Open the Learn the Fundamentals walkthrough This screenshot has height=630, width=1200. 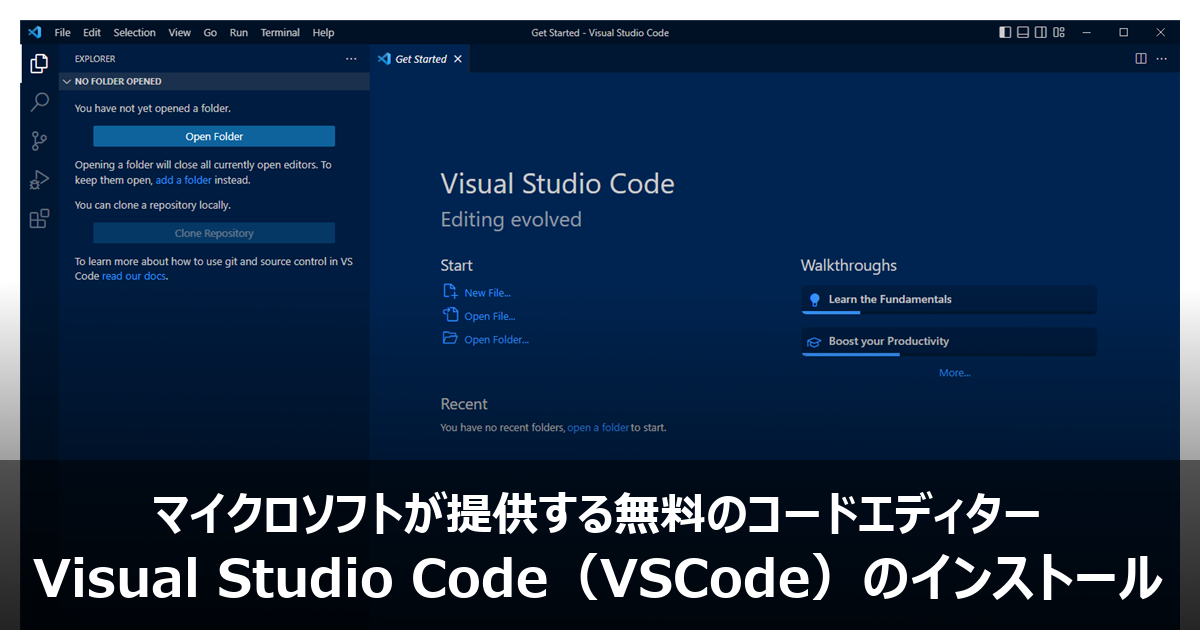click(x=949, y=300)
